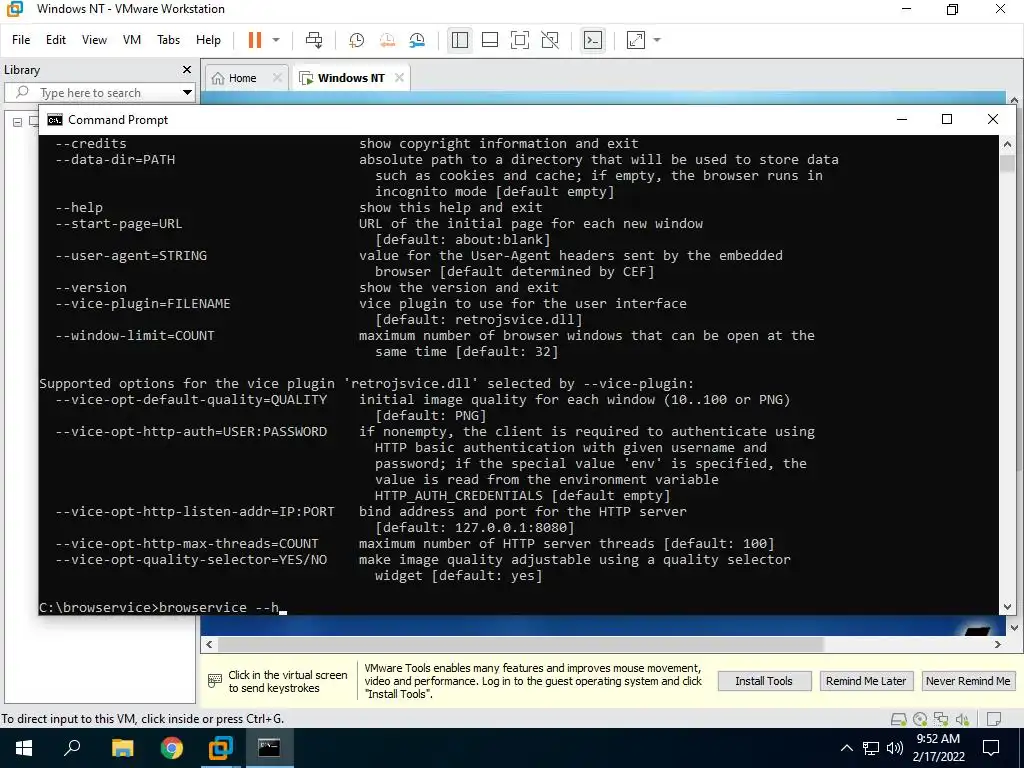Click the '--start-page=URL' option text
Viewport: 1024px width, 768px height.
click(x=119, y=224)
